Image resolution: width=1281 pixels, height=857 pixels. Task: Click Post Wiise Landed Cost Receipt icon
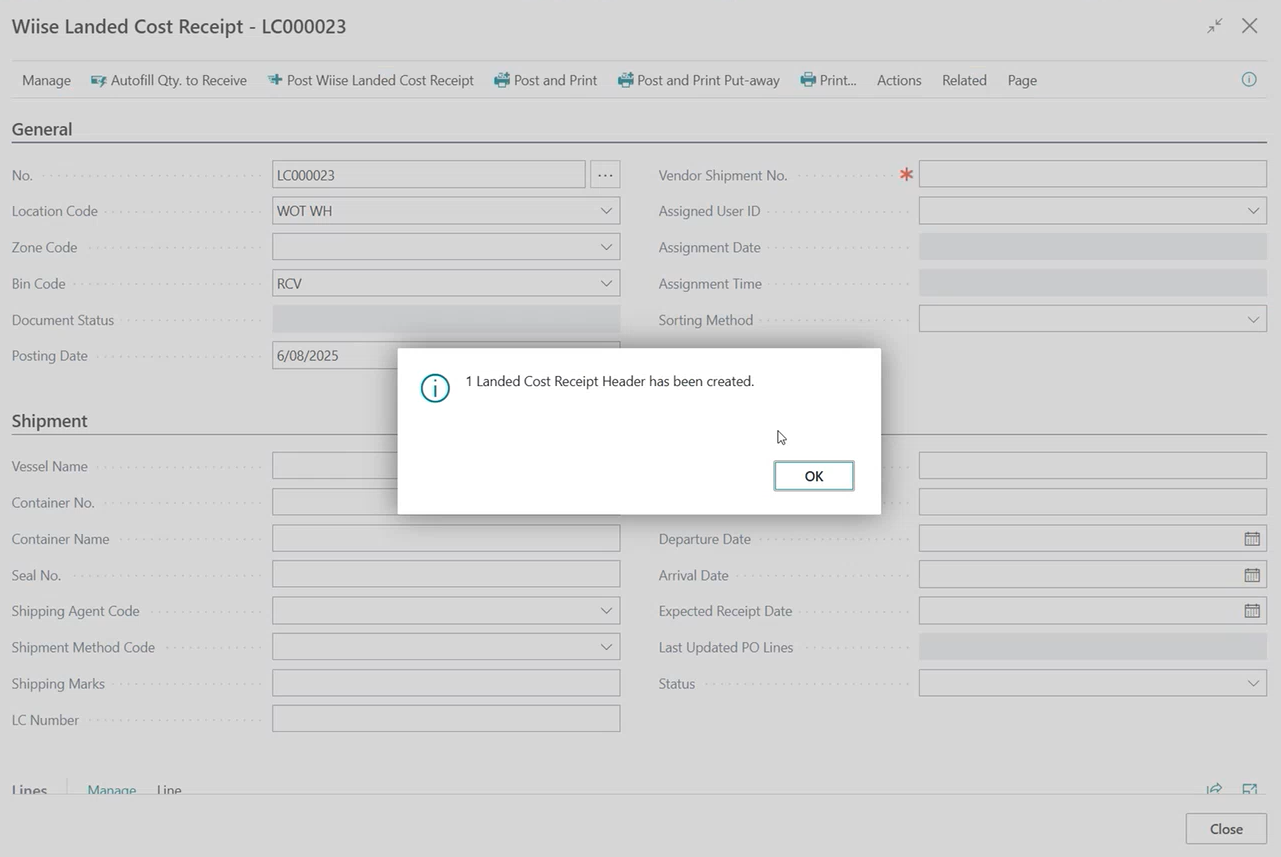[275, 80]
